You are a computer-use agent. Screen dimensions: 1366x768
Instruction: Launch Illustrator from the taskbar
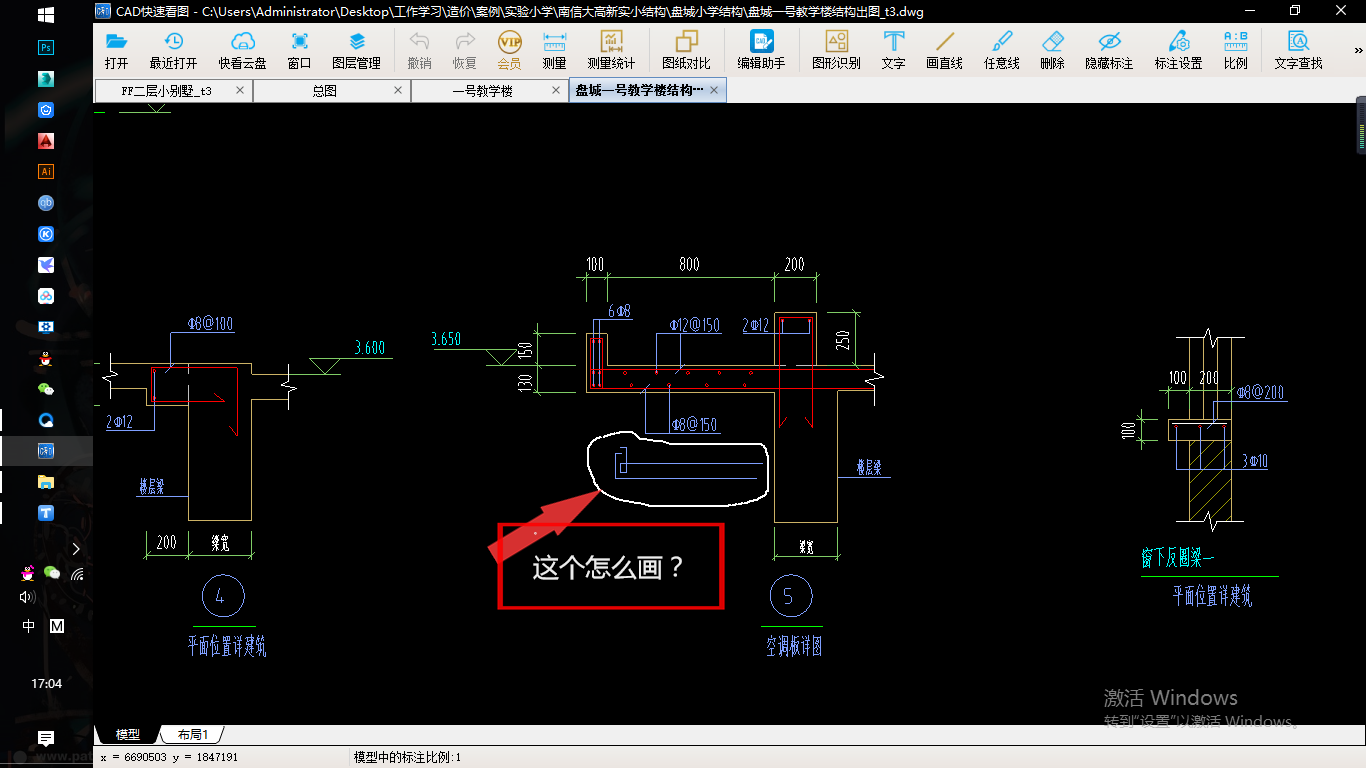pyautogui.click(x=46, y=171)
